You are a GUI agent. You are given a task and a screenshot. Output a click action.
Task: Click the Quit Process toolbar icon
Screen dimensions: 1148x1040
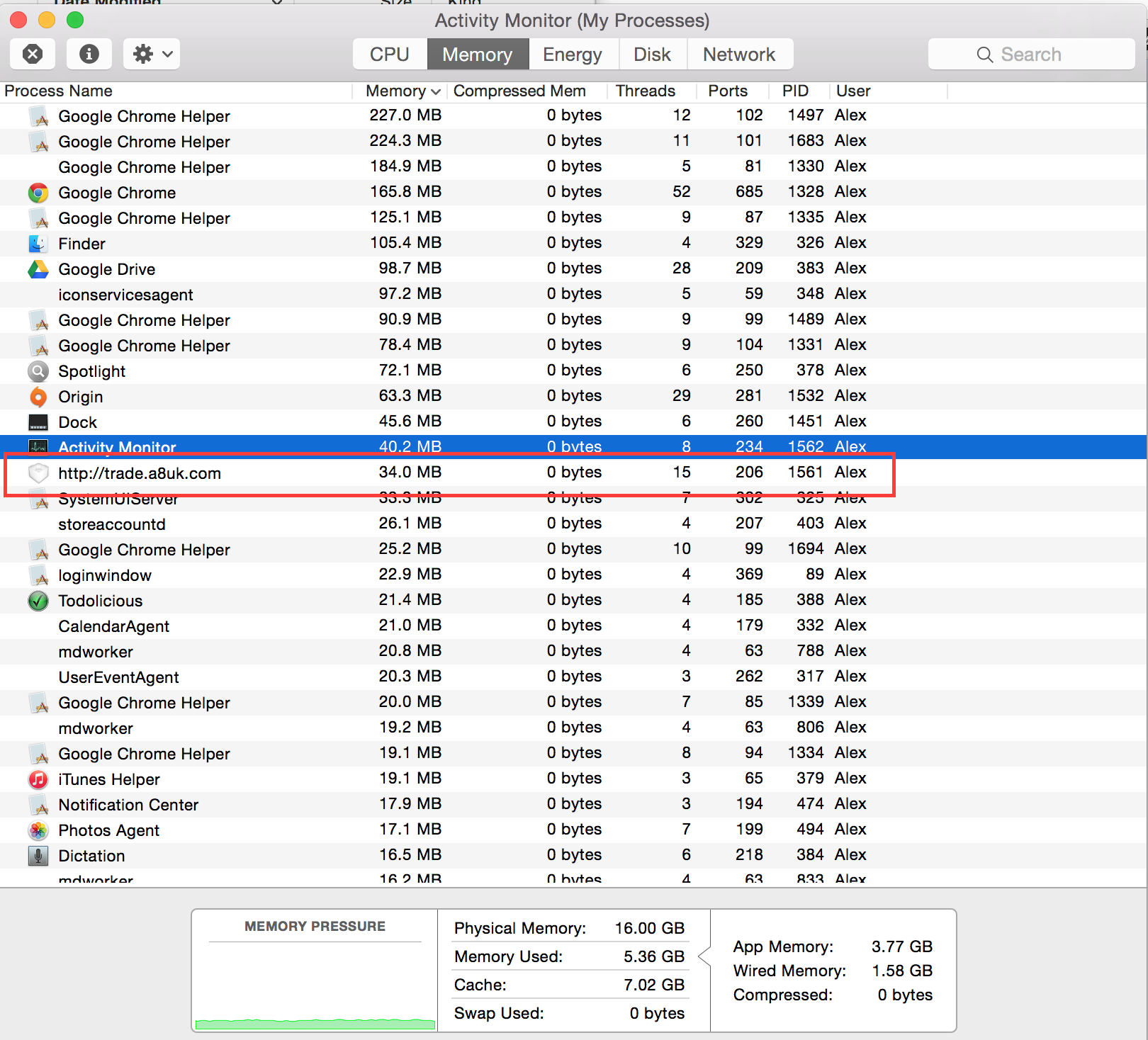33,54
